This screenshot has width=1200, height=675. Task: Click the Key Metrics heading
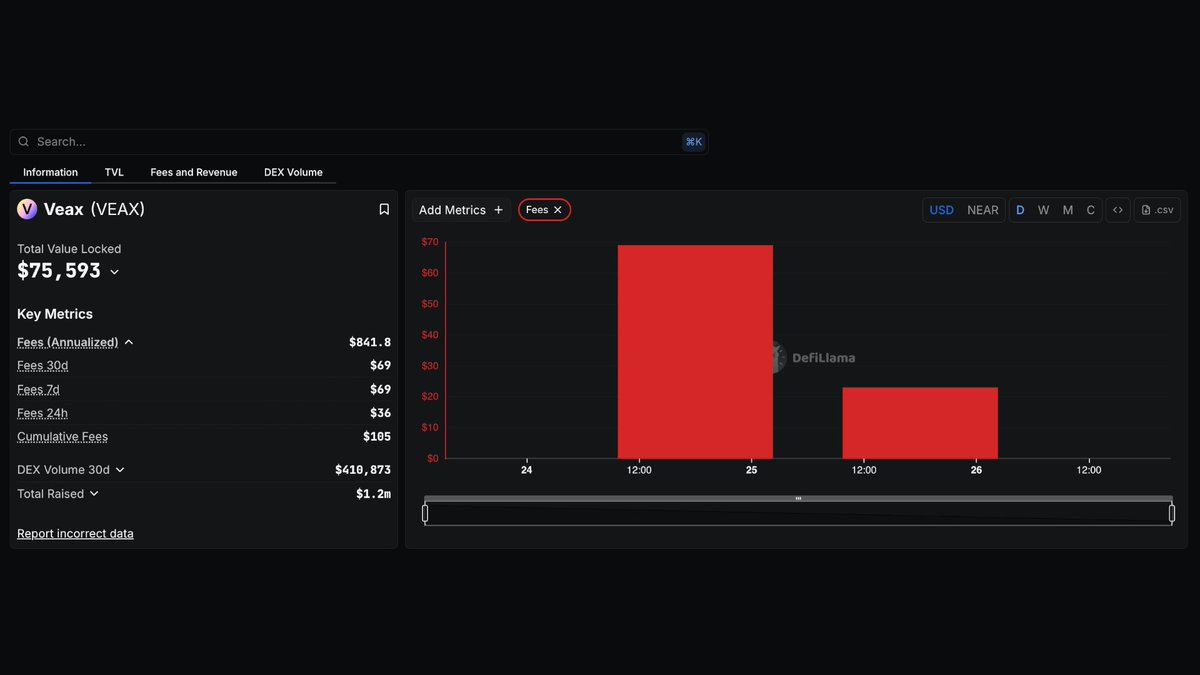[x=55, y=314]
